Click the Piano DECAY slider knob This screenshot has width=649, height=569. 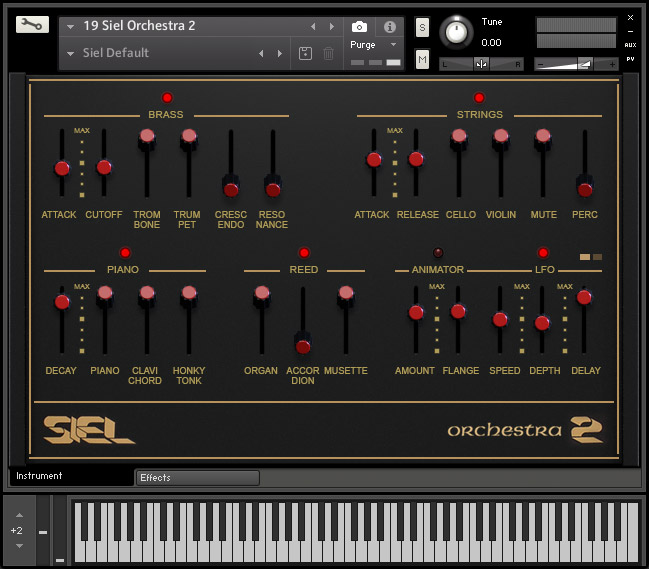(62, 302)
